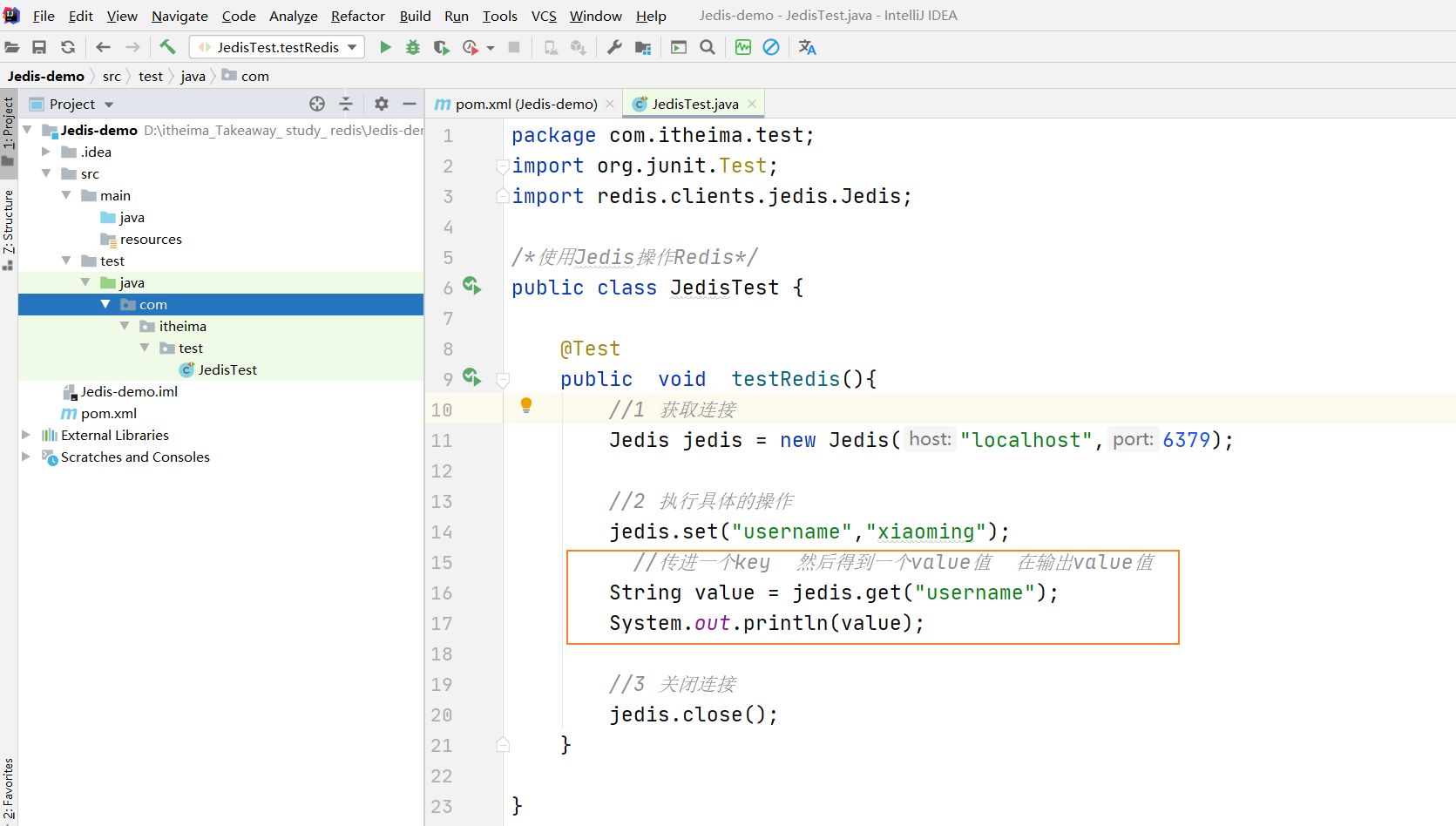
Task: Click the Synchronize/reload icon in toolbar
Action: point(68,47)
